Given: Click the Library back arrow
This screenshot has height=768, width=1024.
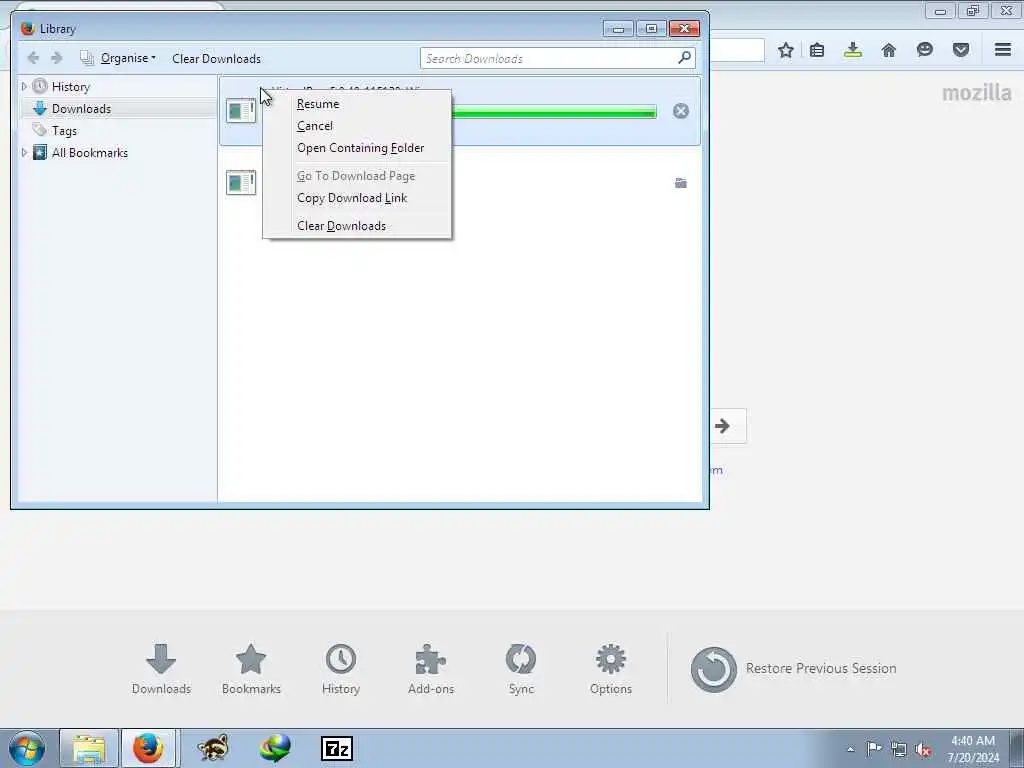Looking at the screenshot, I should 33,58.
